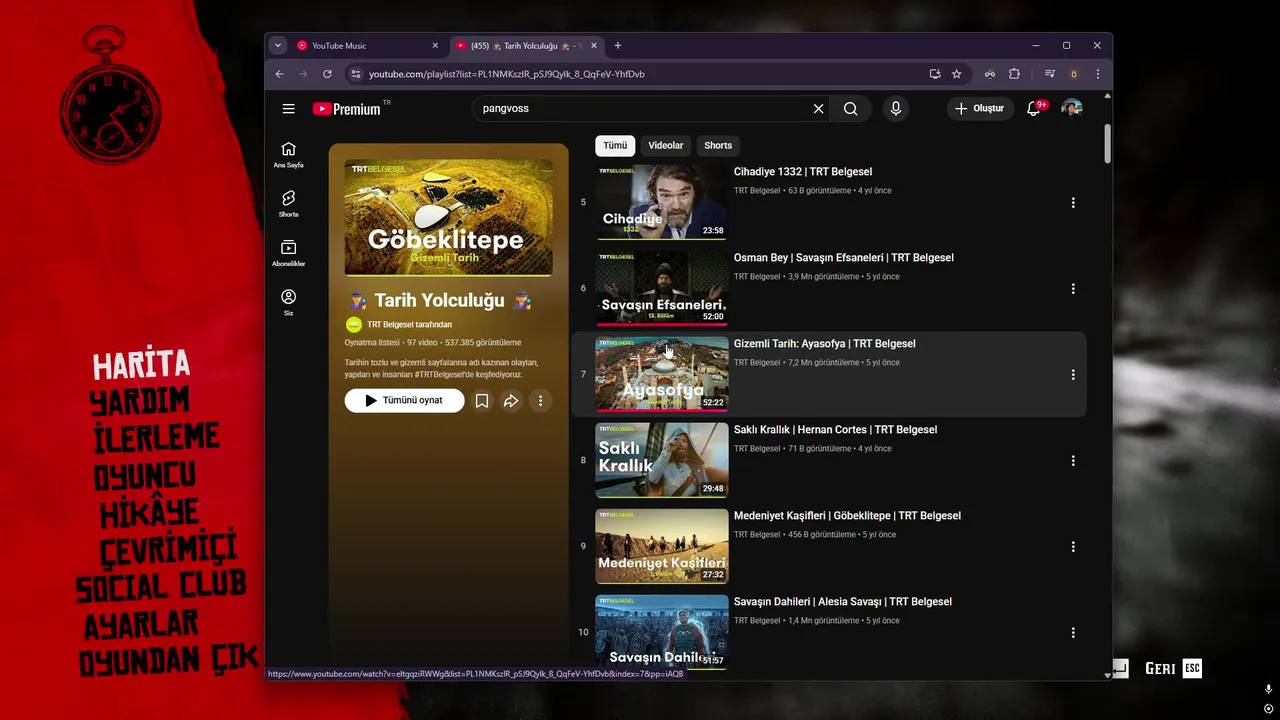Save the playlist with bookmark icon

click(x=482, y=401)
